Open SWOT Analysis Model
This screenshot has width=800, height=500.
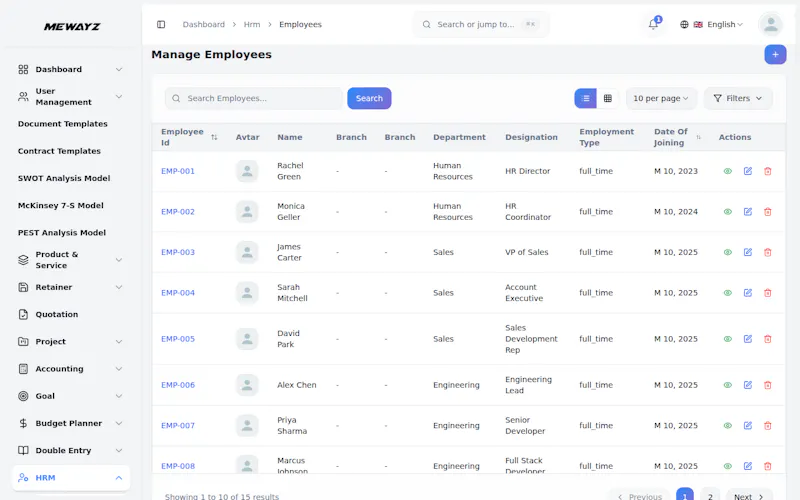64,179
